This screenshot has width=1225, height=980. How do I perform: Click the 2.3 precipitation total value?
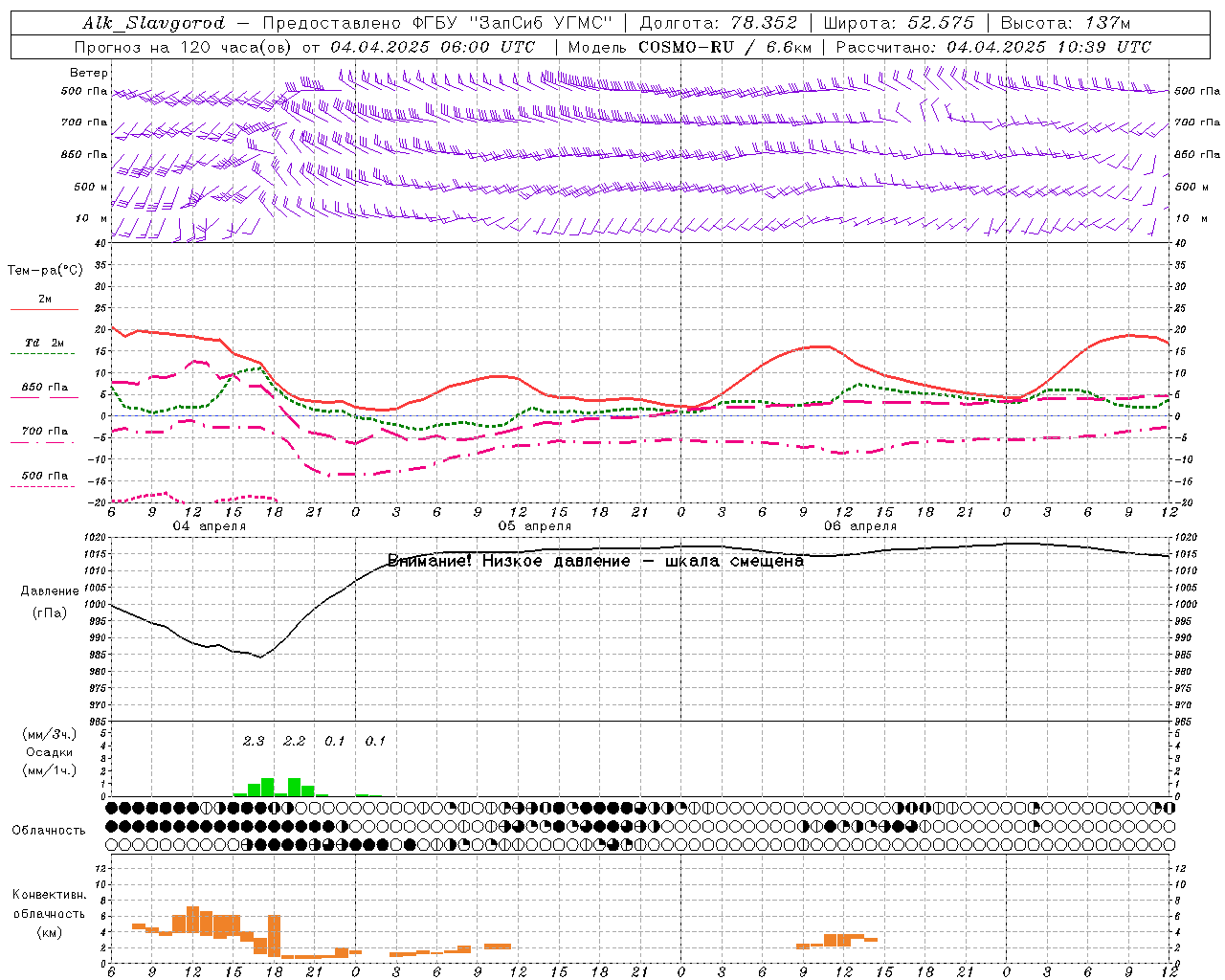pyautogui.click(x=254, y=741)
